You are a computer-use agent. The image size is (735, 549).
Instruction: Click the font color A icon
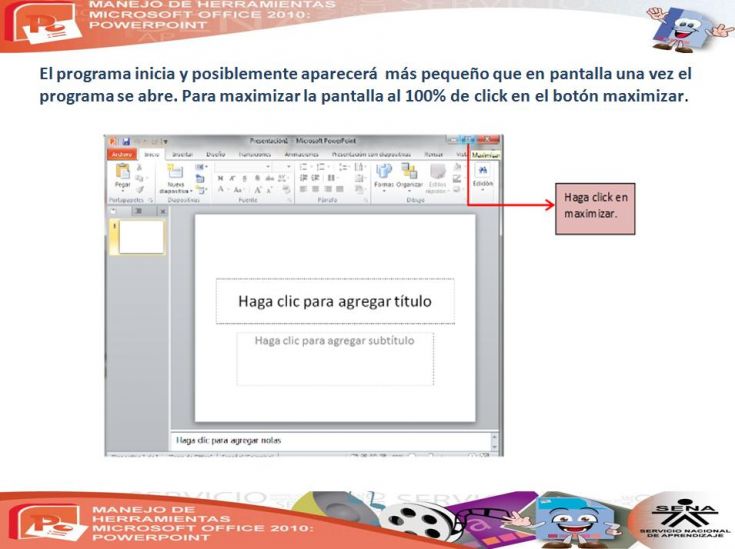click(x=220, y=190)
